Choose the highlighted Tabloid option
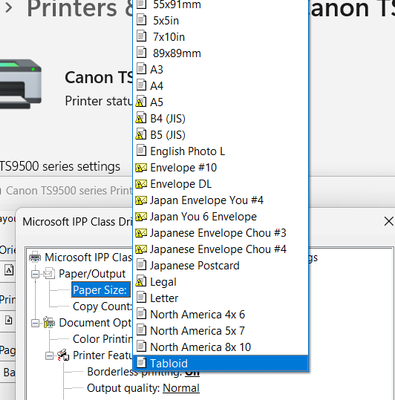Image resolution: width=395 pixels, height=400 pixels. coord(220,363)
